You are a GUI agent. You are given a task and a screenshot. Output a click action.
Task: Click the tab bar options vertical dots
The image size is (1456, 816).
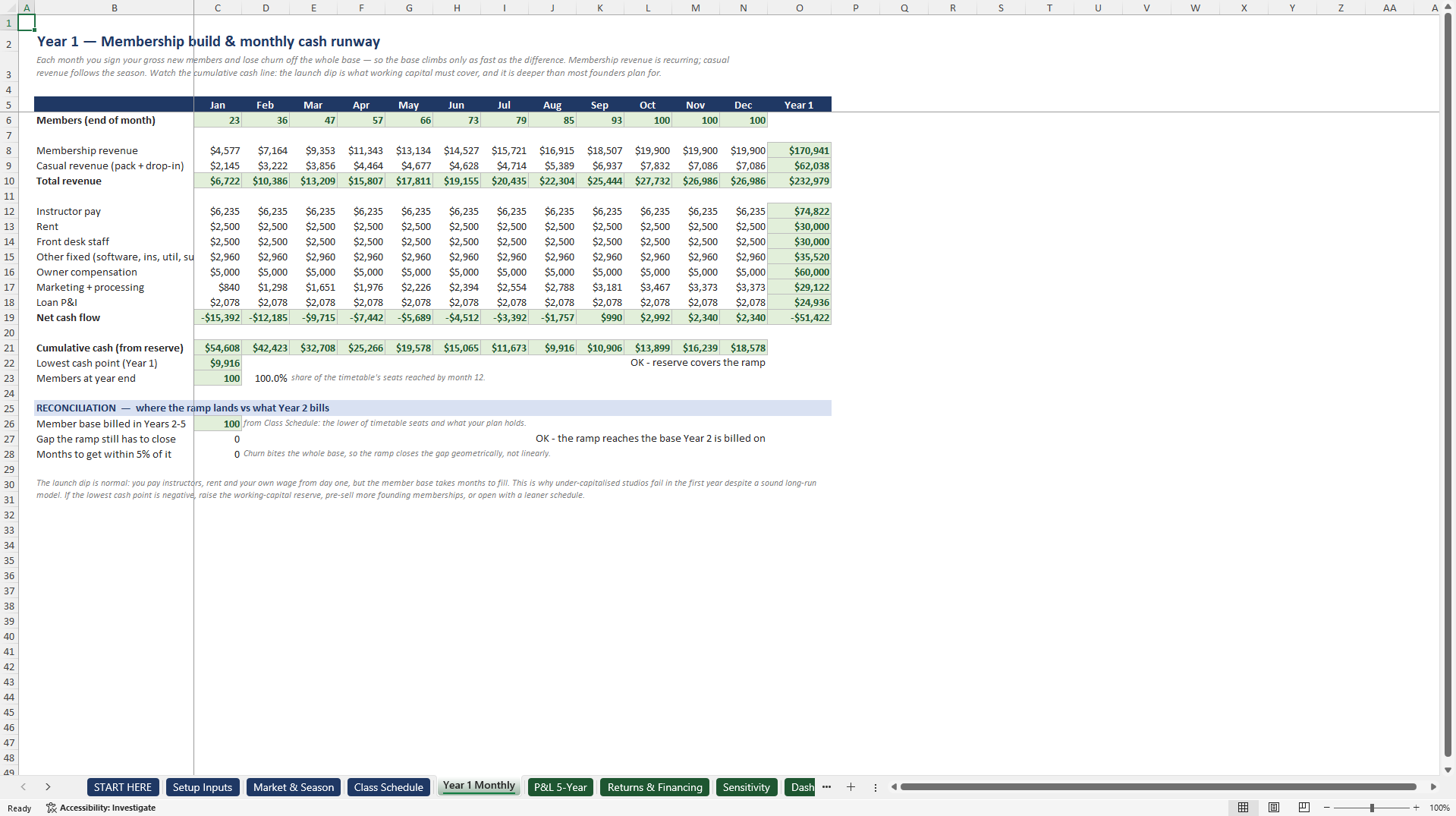(875, 787)
